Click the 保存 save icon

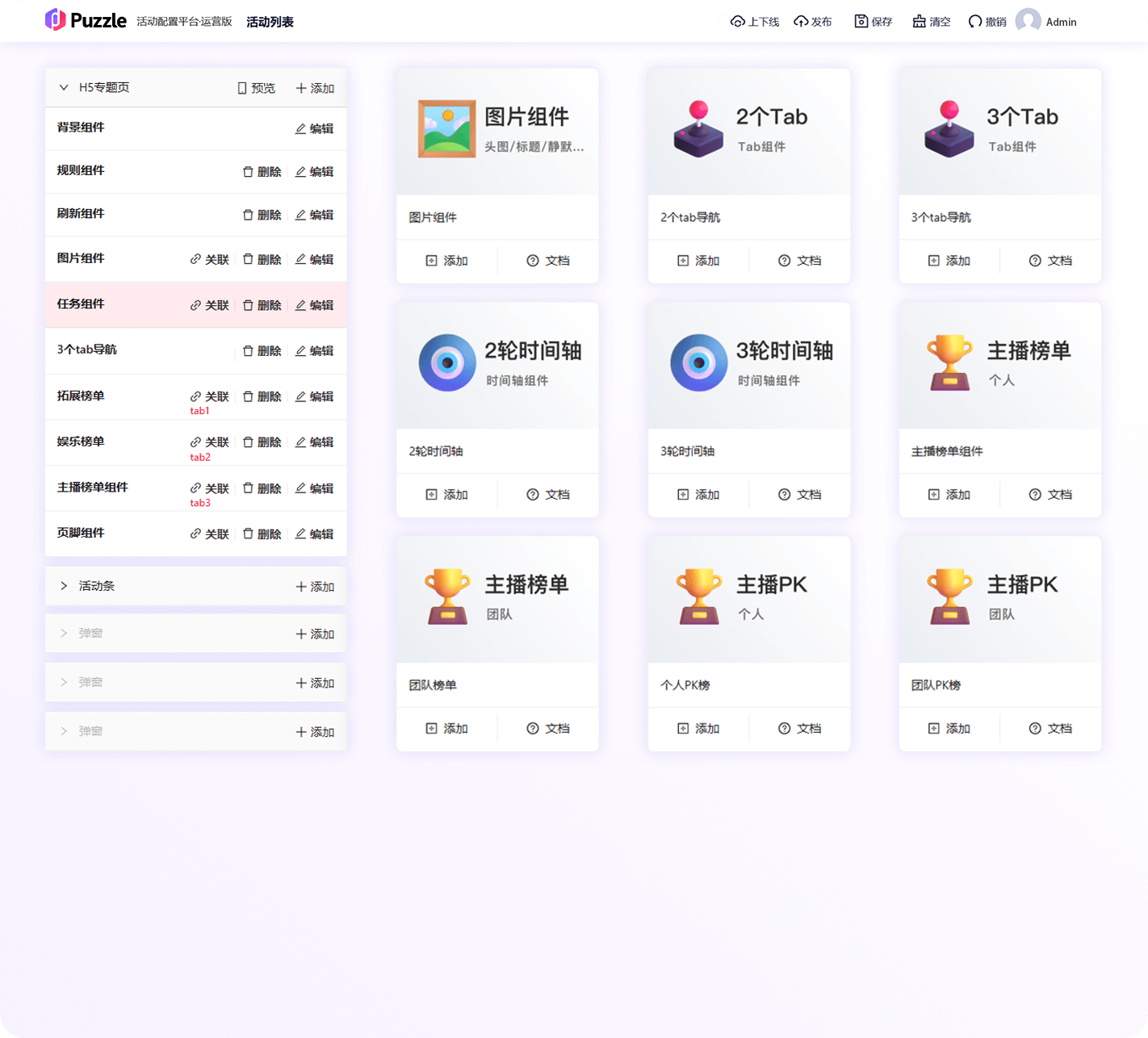point(861,22)
